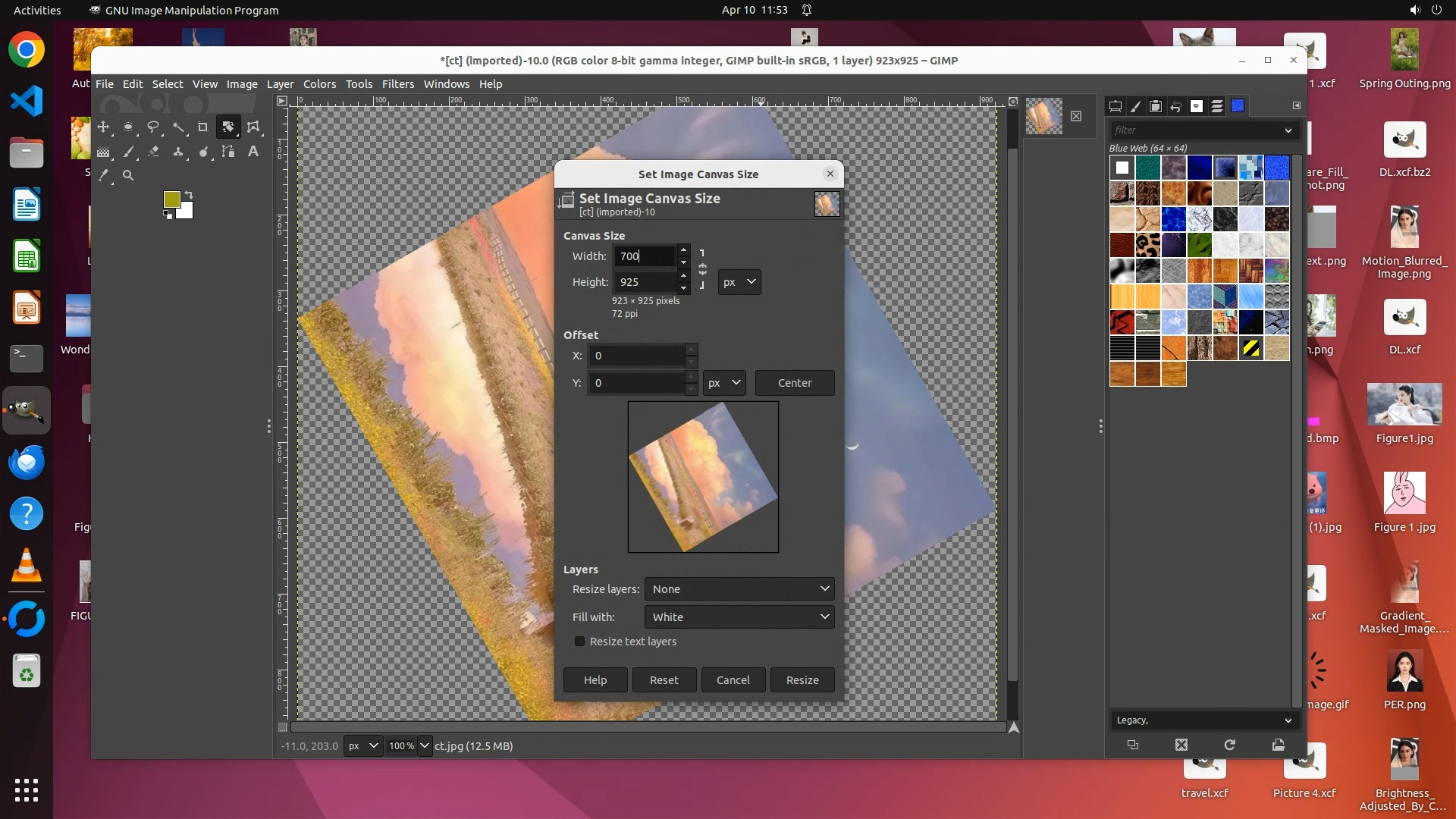Click the canvas Height input field
The width and height of the screenshot is (1456, 819).
coord(643,282)
